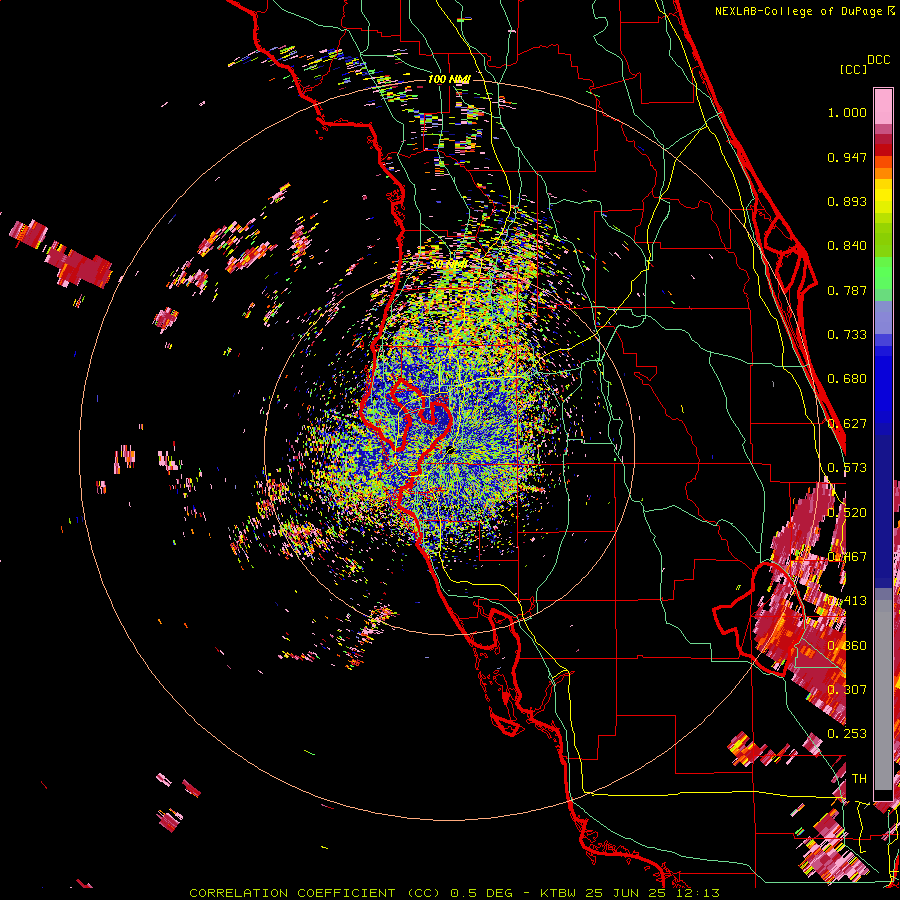This screenshot has width=900, height=900.
Task: Click the DCC label above the color scale
Action: click(x=879, y=60)
